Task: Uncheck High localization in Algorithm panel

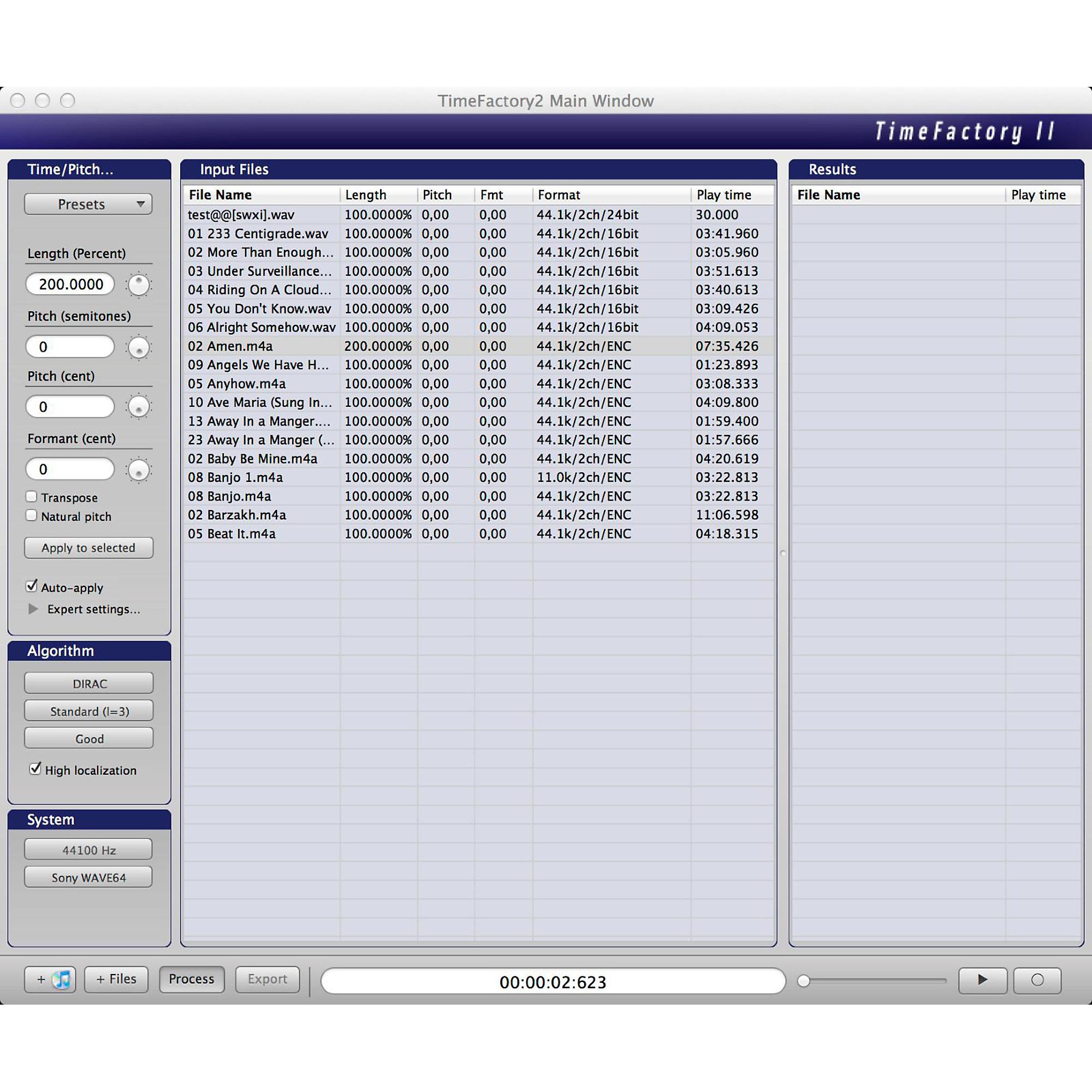Action: 35,769
